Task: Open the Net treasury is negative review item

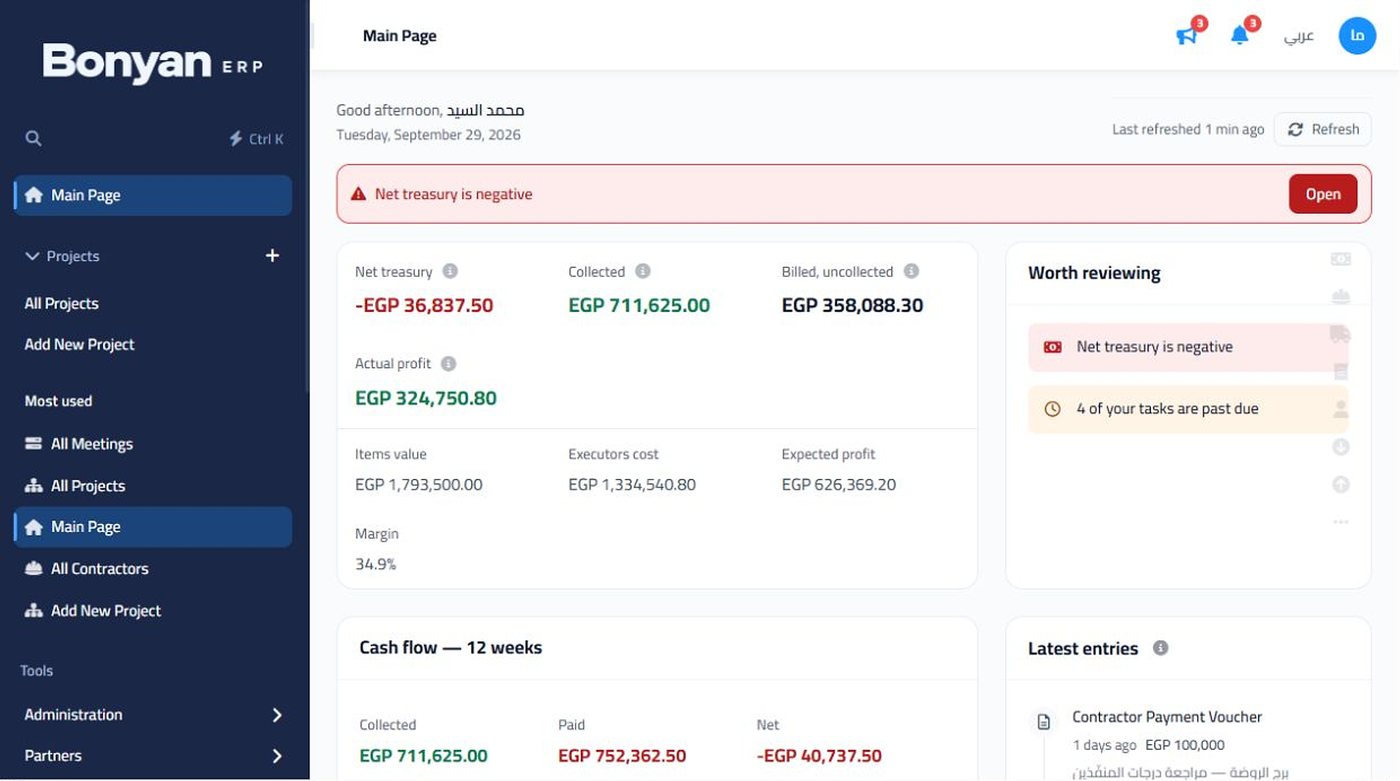Action: [x=1188, y=347]
